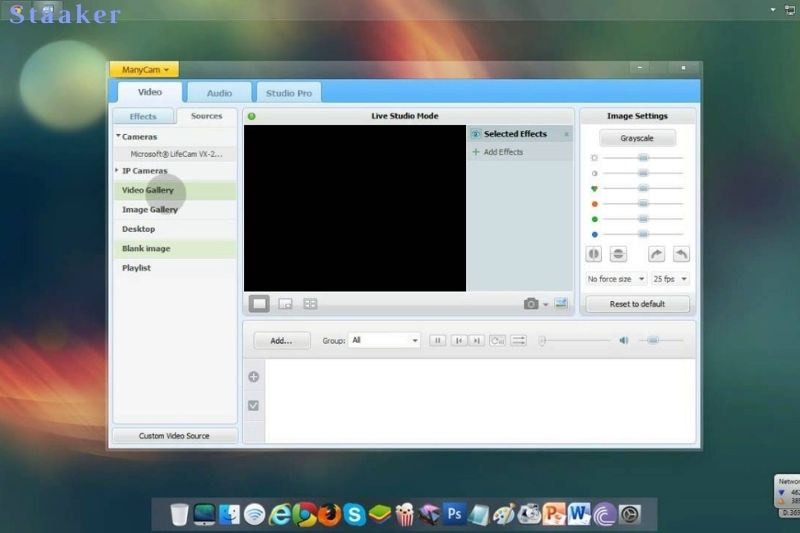Screen dimensions: 800x533
Task: Select Video Gallery source
Action: pos(176,190)
